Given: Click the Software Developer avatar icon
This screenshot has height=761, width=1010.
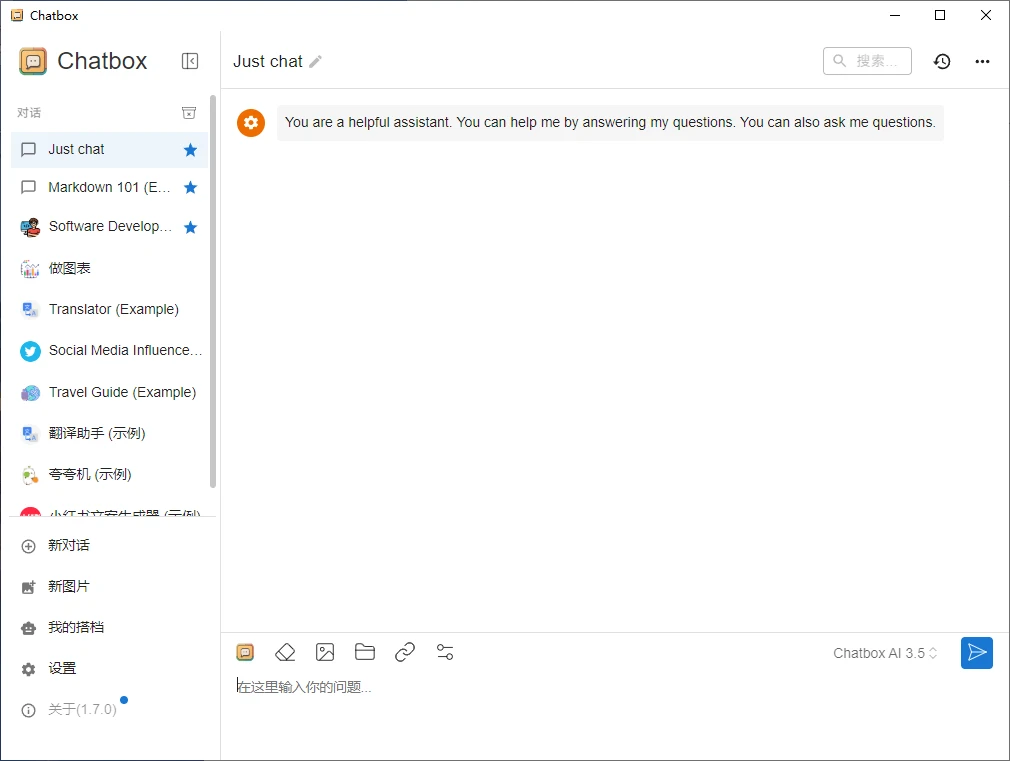Looking at the screenshot, I should 30,227.
